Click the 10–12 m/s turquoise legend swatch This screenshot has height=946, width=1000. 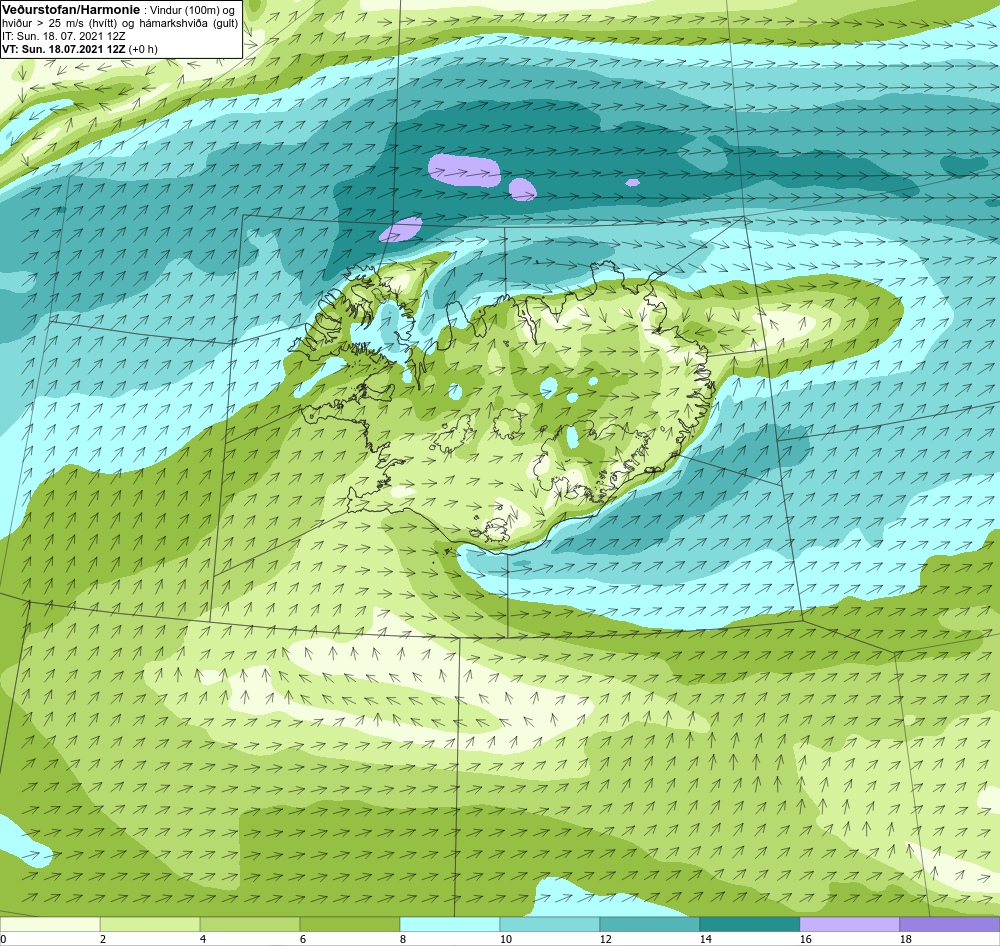point(550,924)
